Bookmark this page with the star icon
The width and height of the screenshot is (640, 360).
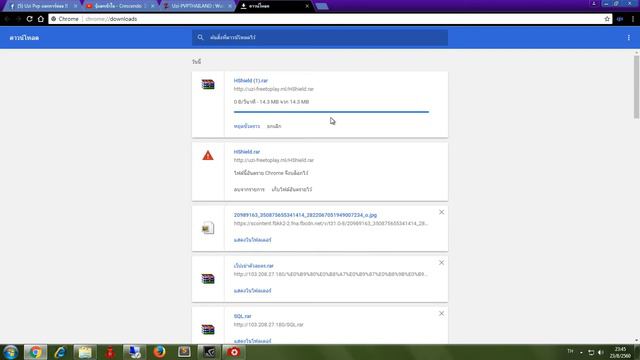pyautogui.click(x=607, y=19)
